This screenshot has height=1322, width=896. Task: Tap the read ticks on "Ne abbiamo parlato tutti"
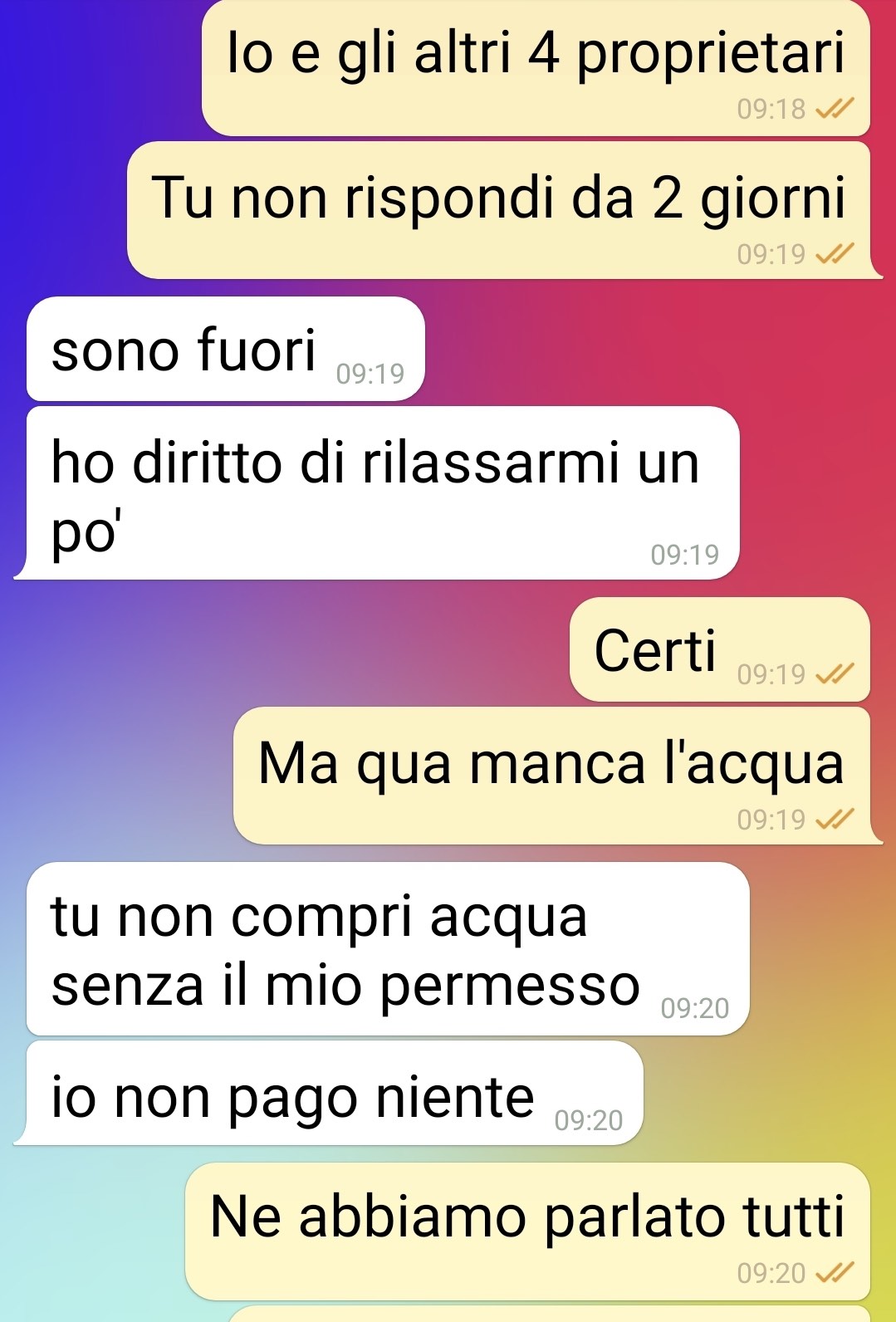[x=835, y=1272]
